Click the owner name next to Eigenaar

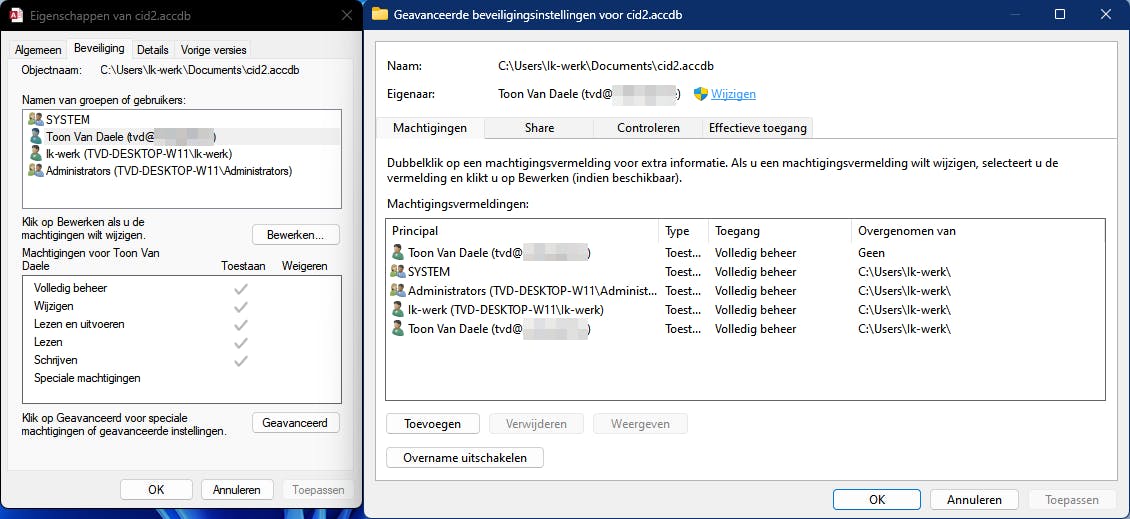(589, 94)
